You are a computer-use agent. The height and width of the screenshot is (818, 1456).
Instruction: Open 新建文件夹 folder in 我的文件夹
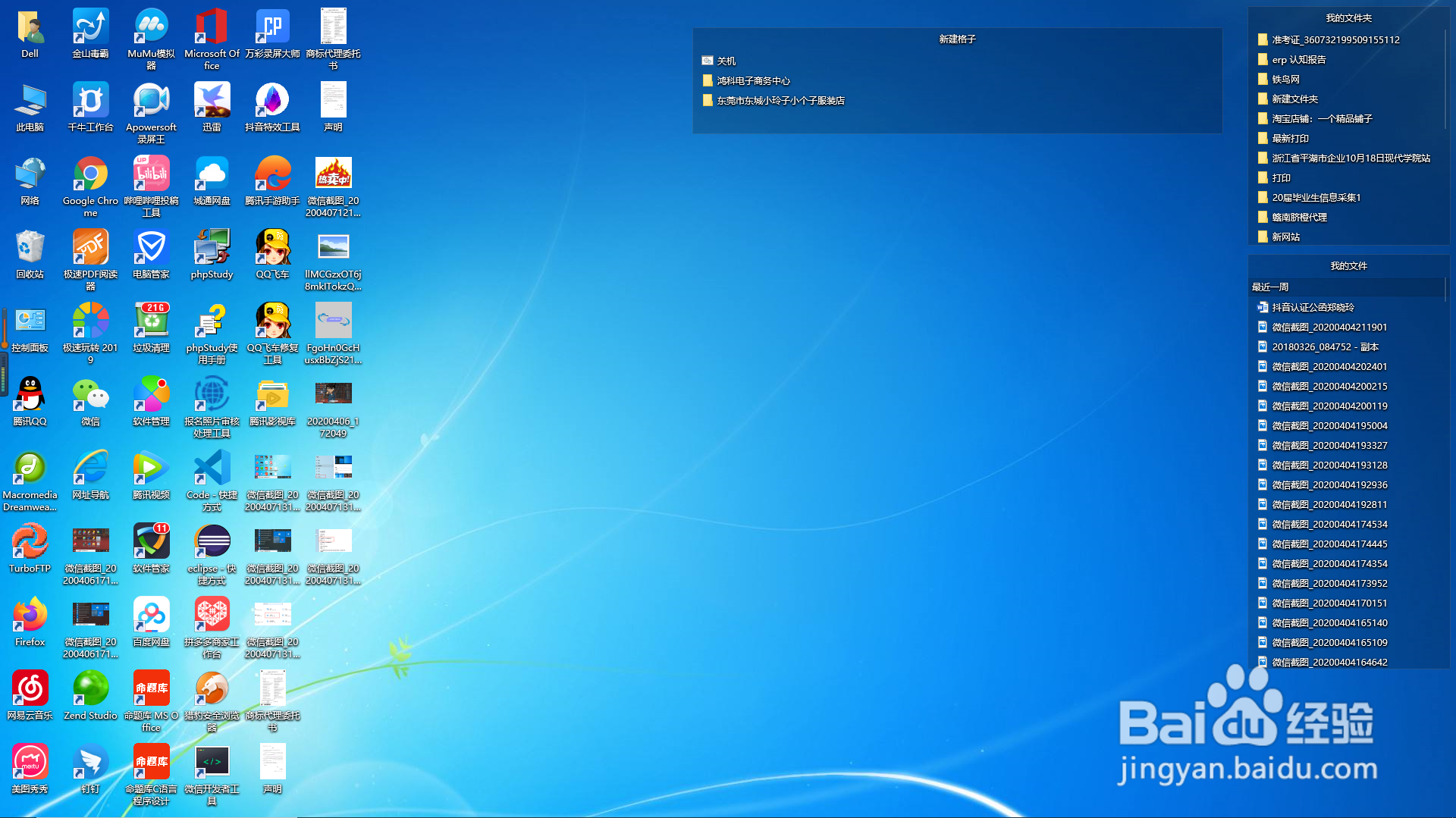pyautogui.click(x=1288, y=99)
